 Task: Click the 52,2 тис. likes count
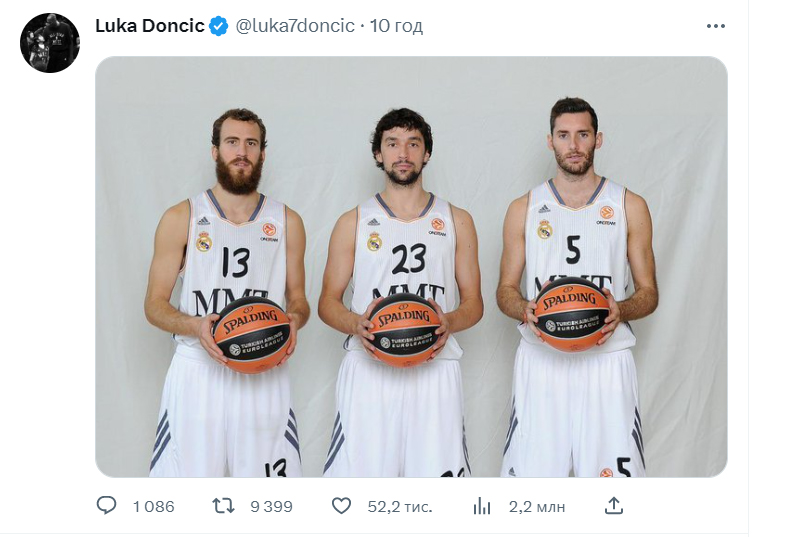pos(400,506)
